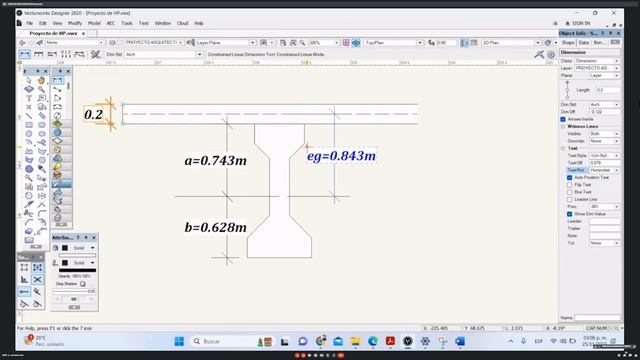Open the File menu
The image size is (640, 360).
[29, 23]
